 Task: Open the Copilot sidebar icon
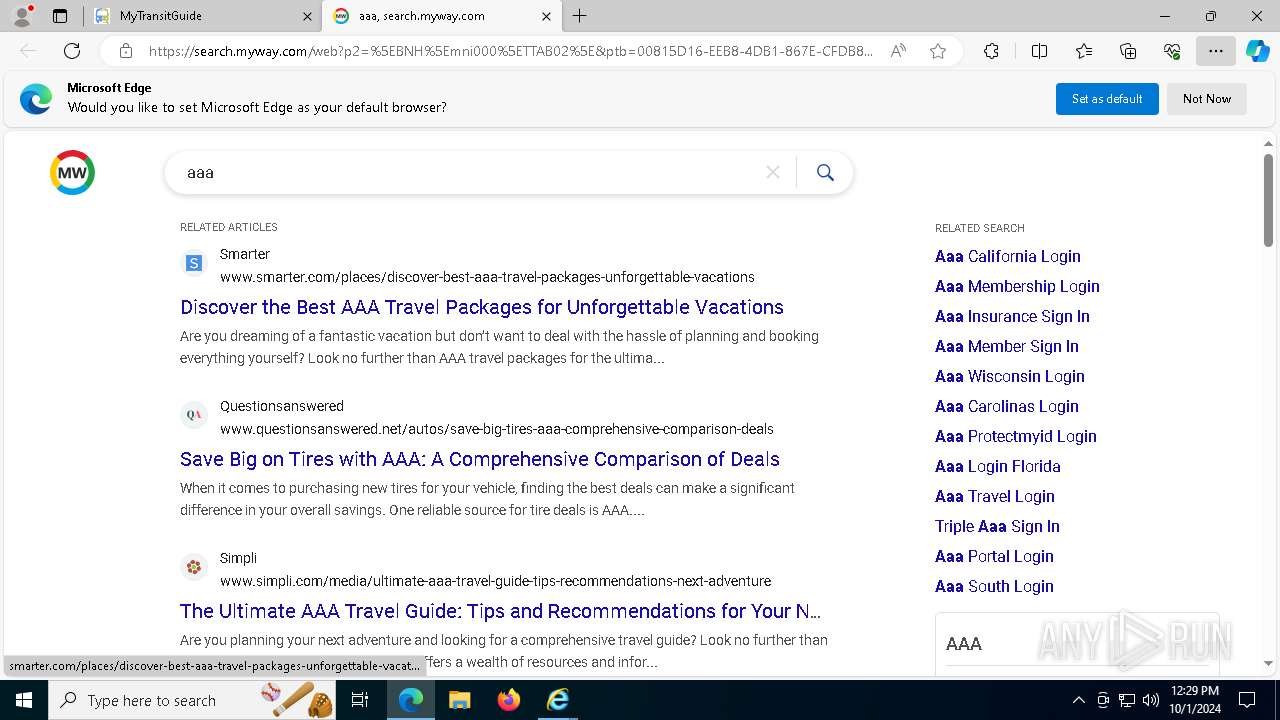1257,51
